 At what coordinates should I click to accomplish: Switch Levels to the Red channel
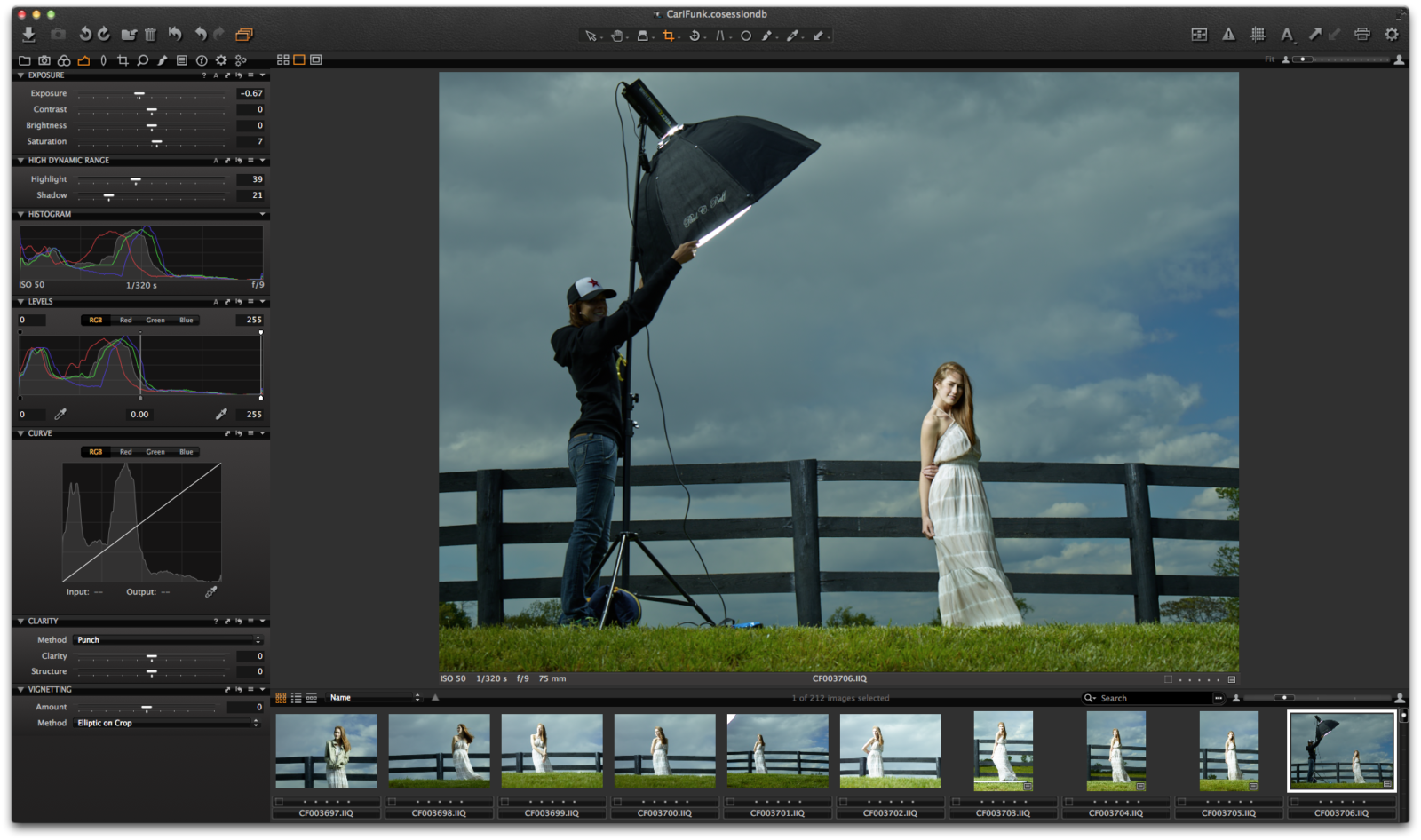(x=125, y=321)
